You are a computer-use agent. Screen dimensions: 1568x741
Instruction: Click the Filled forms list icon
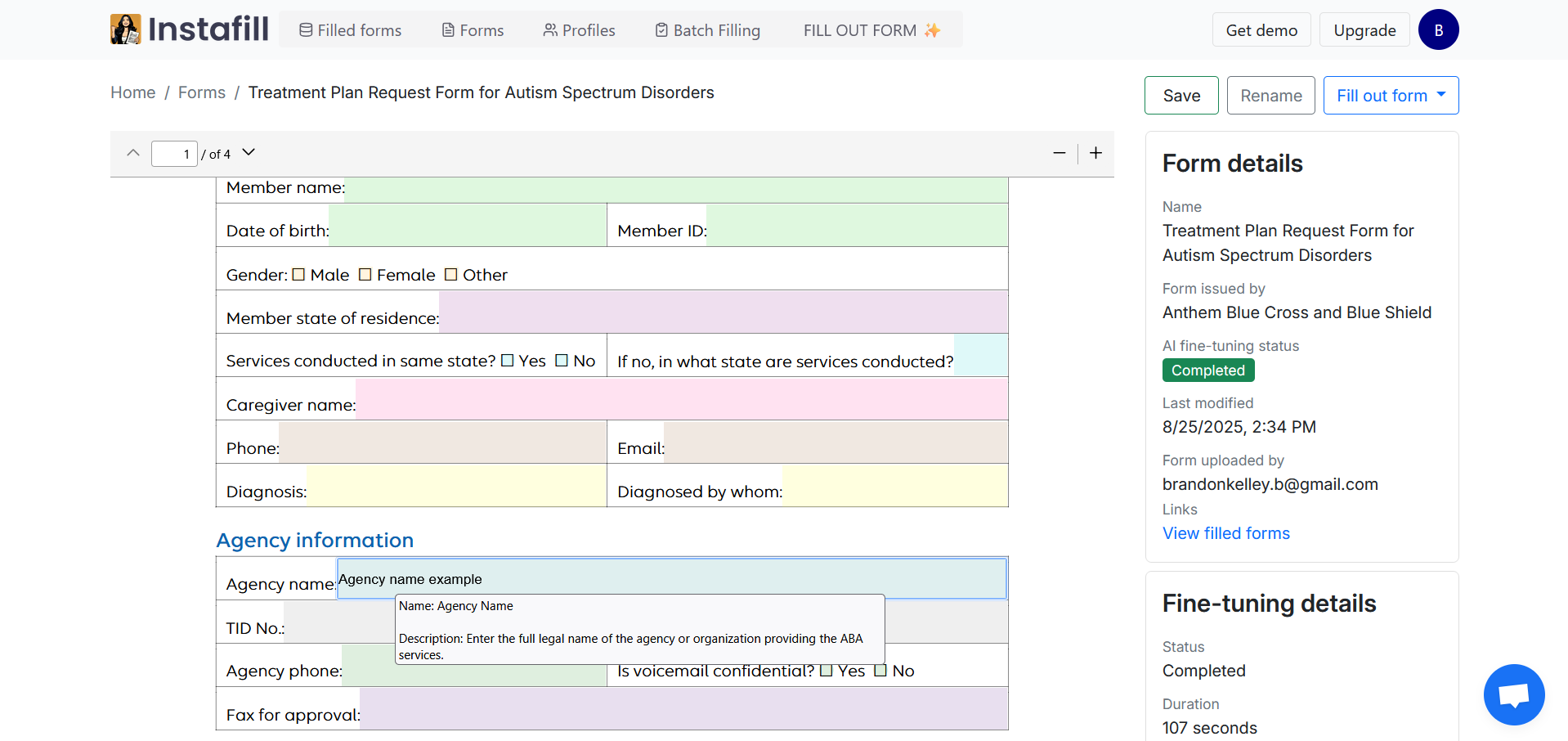(x=303, y=29)
